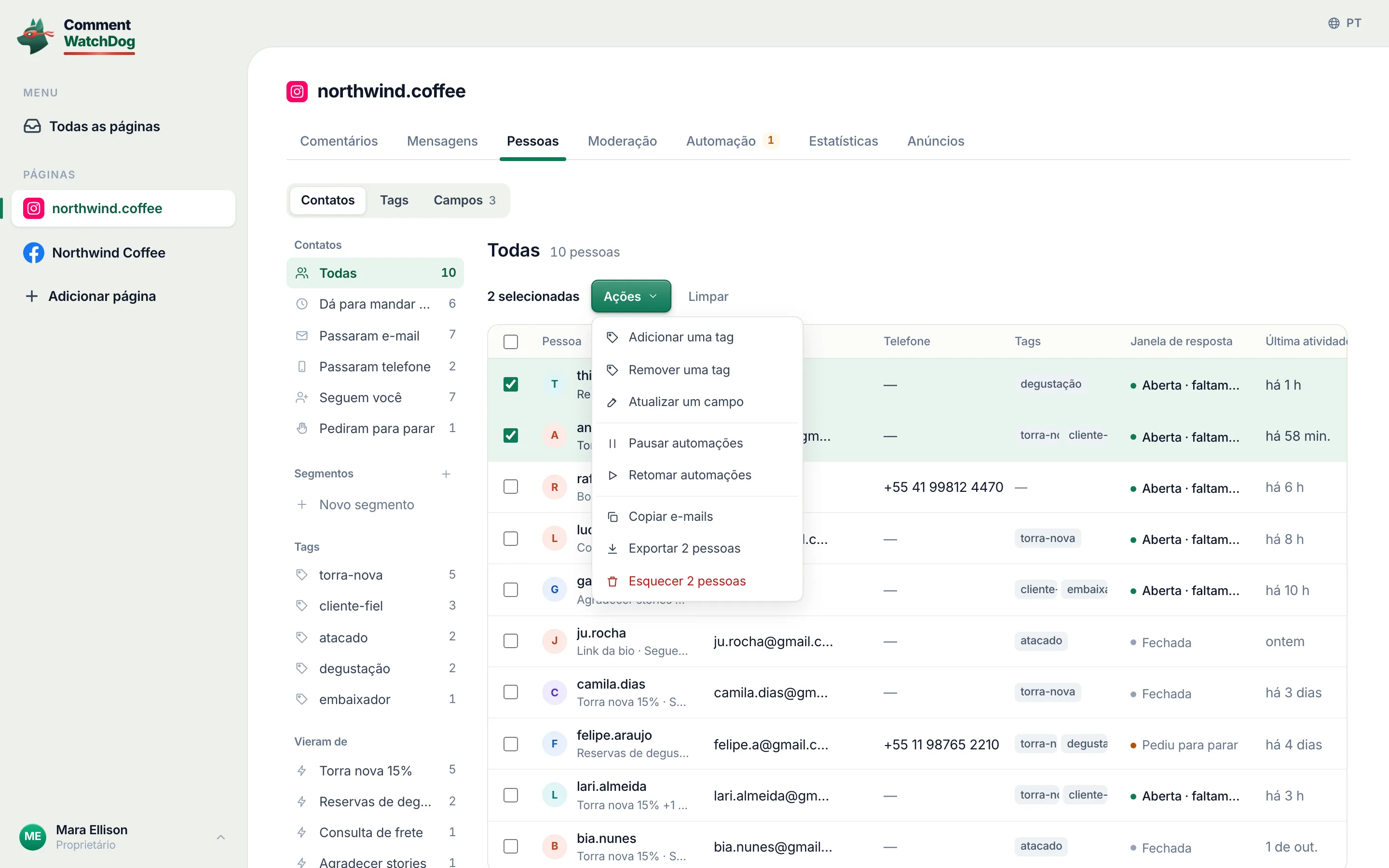This screenshot has width=1389, height=868.
Task: Uncheck the first selected row checkbox (avatar T)
Action: pyautogui.click(x=510, y=384)
